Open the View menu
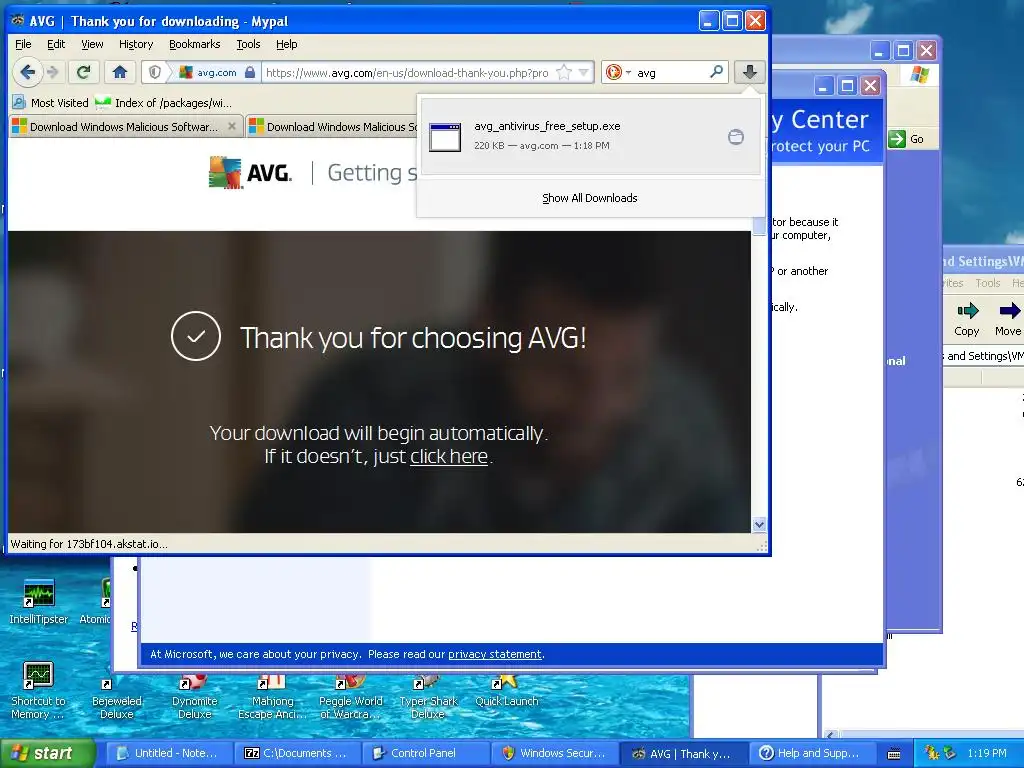 [x=92, y=44]
